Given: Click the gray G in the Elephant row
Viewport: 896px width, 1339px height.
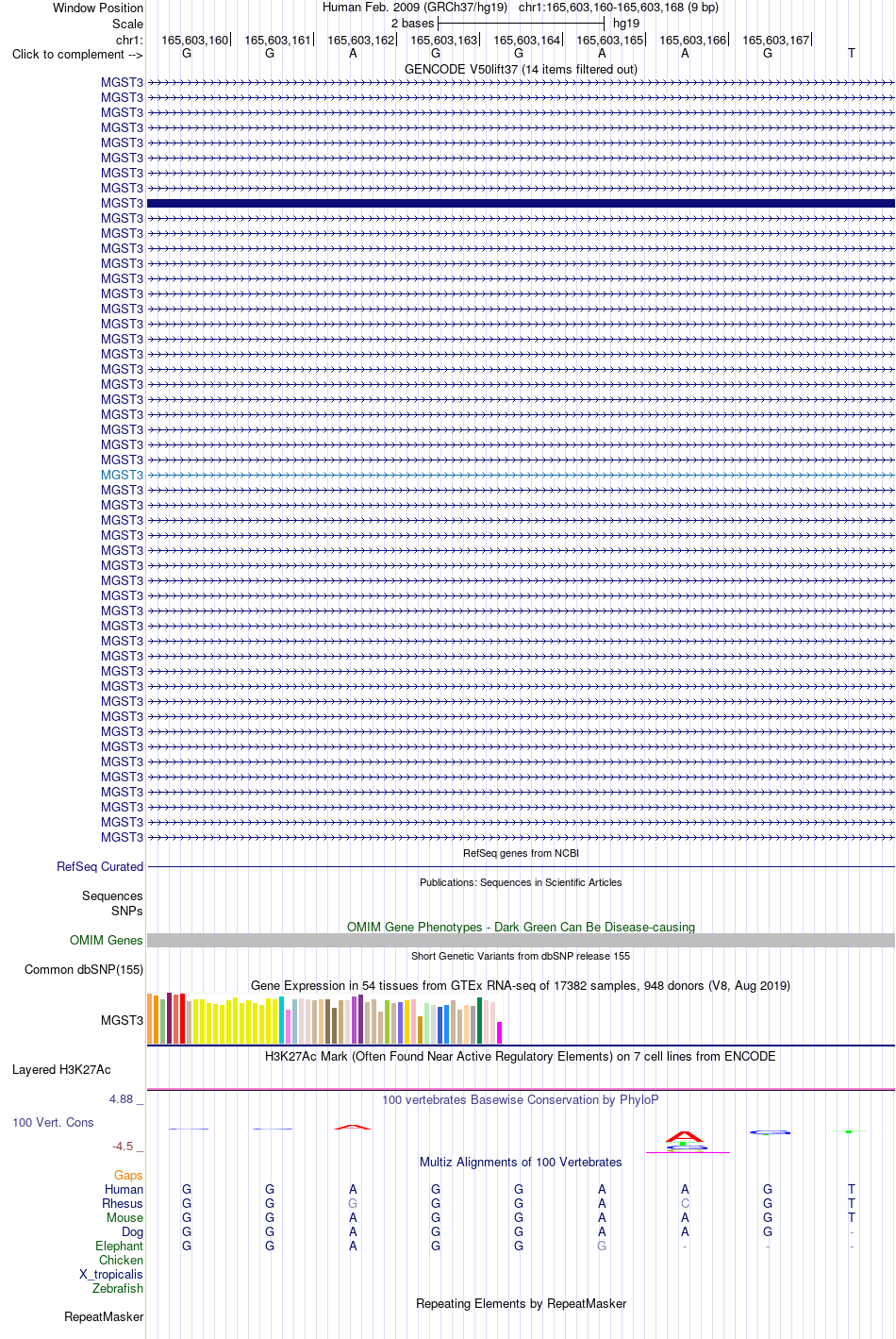Looking at the screenshot, I should pos(602,1246).
